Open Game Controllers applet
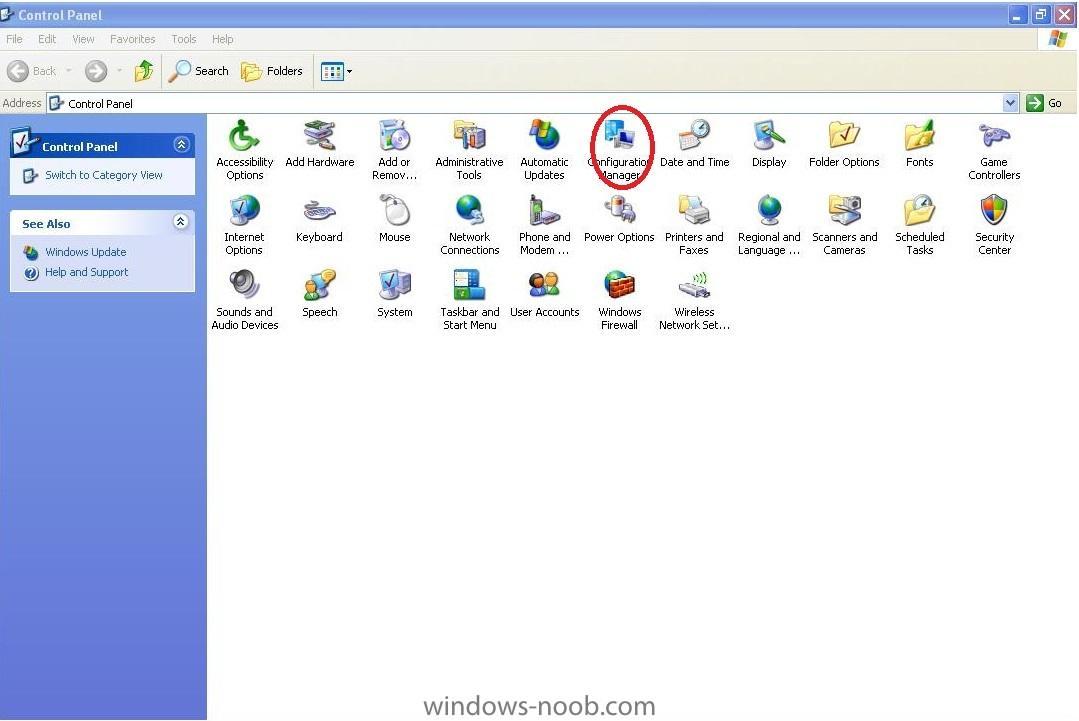This screenshot has width=1079, height=721. click(994, 150)
